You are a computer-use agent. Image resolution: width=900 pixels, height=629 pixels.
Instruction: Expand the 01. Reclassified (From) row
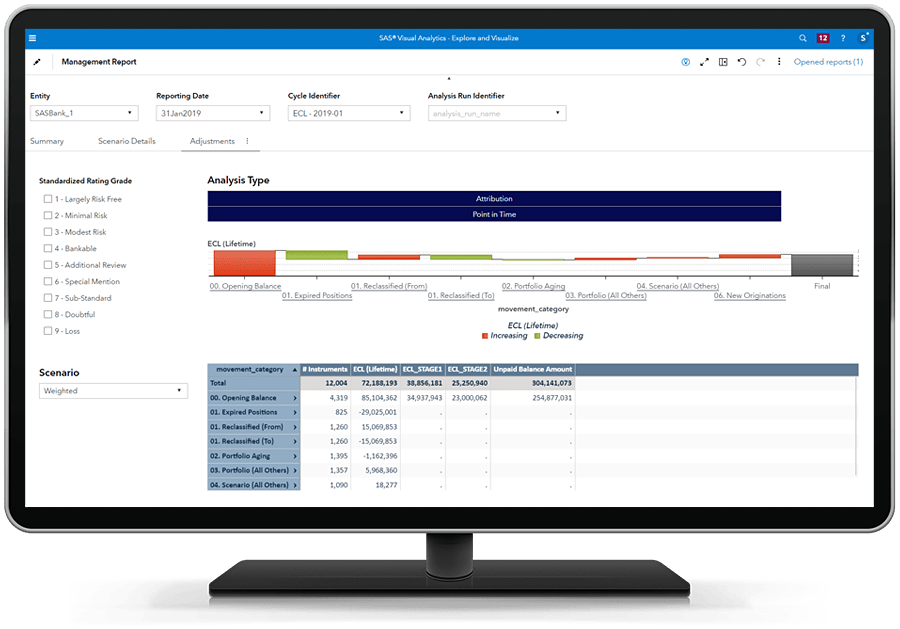(x=295, y=427)
